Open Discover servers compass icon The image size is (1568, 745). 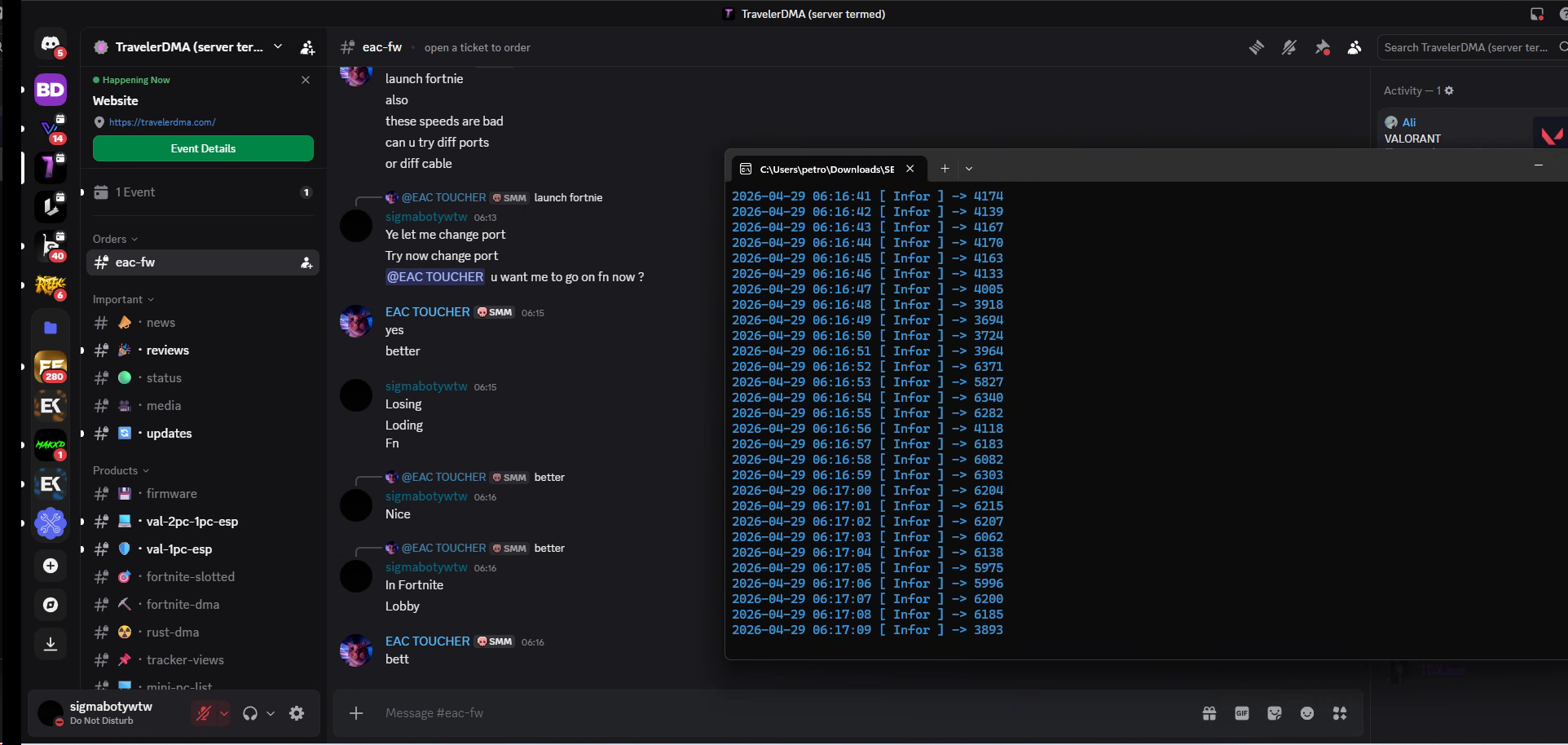pyautogui.click(x=51, y=605)
